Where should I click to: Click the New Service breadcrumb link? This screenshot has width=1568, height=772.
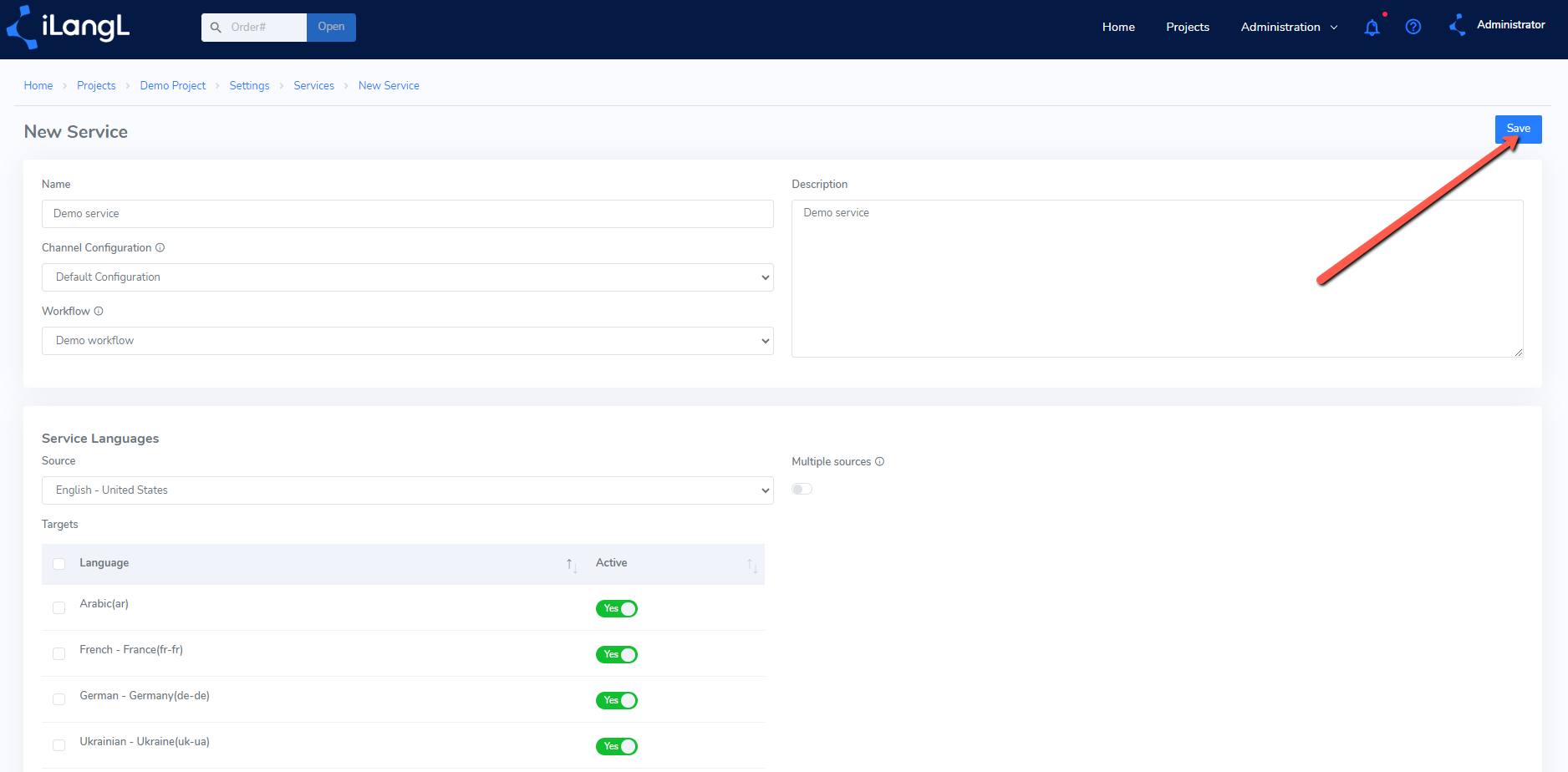pos(389,86)
